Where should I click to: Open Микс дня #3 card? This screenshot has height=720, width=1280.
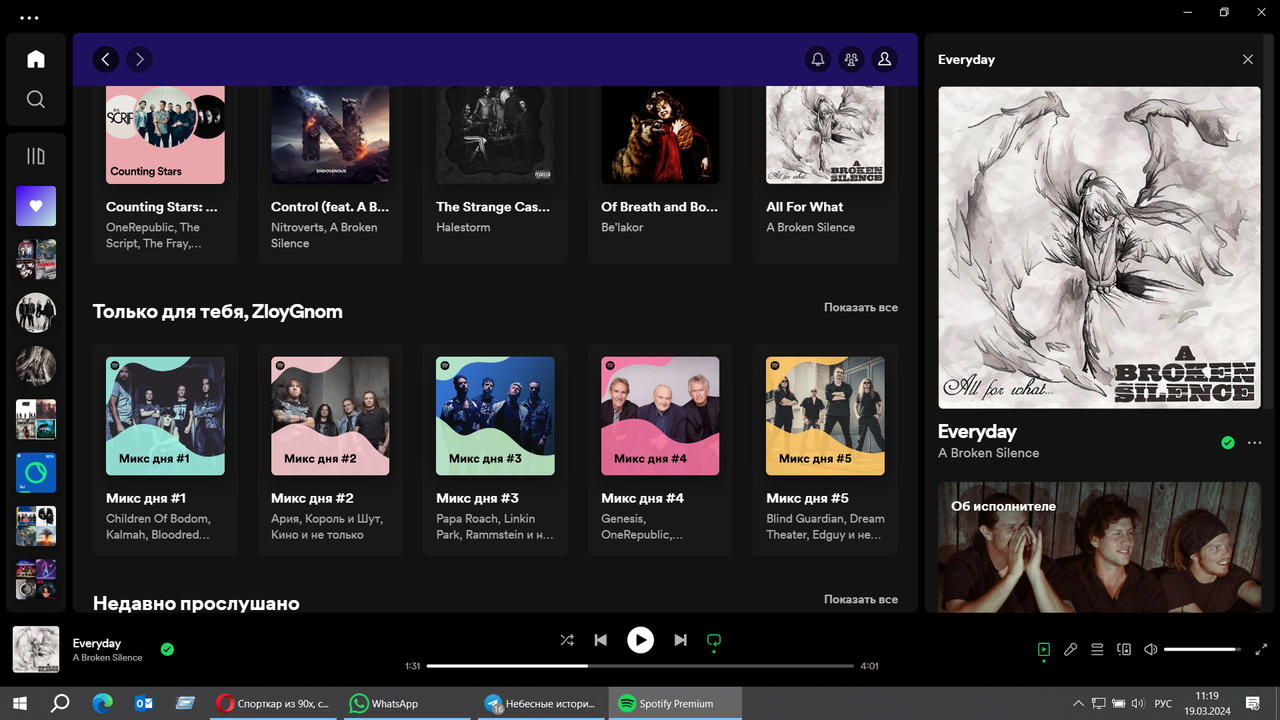(x=495, y=449)
